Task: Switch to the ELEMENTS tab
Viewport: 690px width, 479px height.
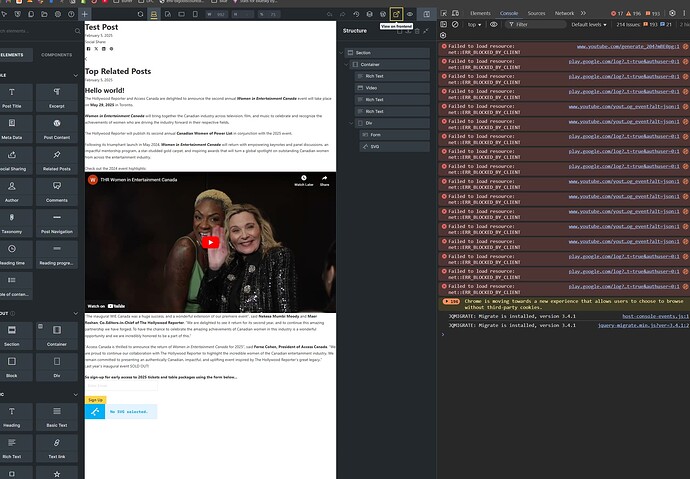Action: tap(12, 55)
